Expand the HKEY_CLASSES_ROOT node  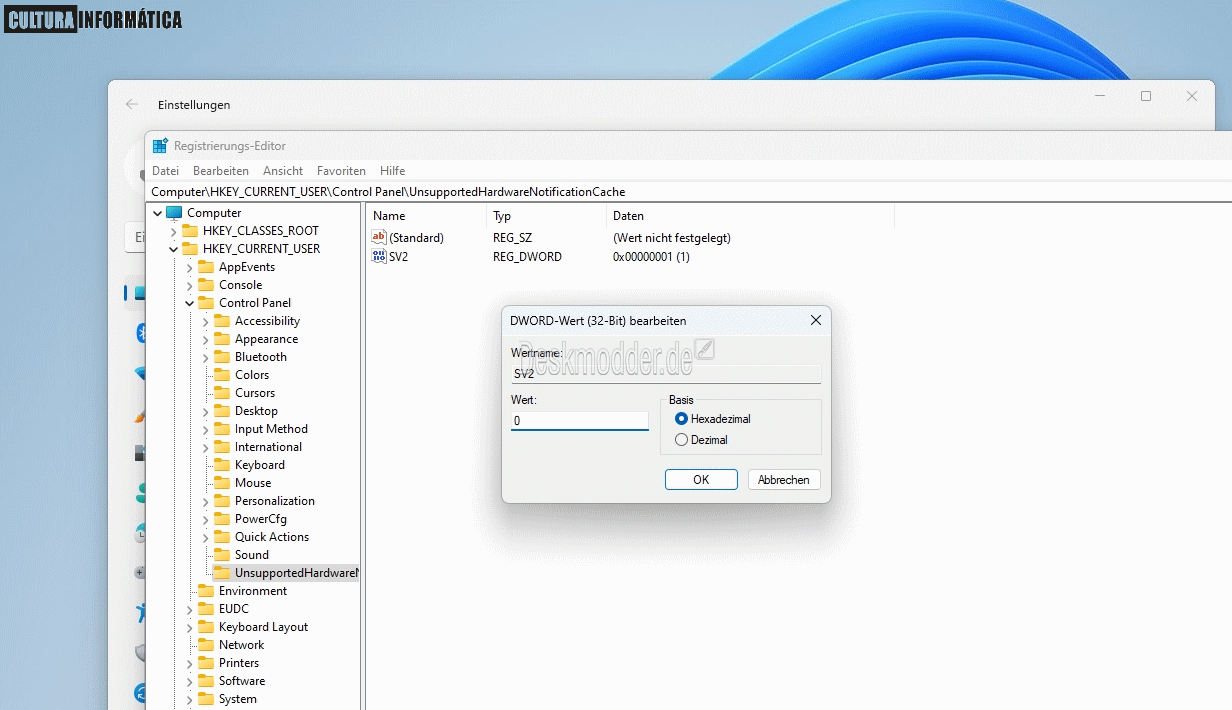coord(173,231)
